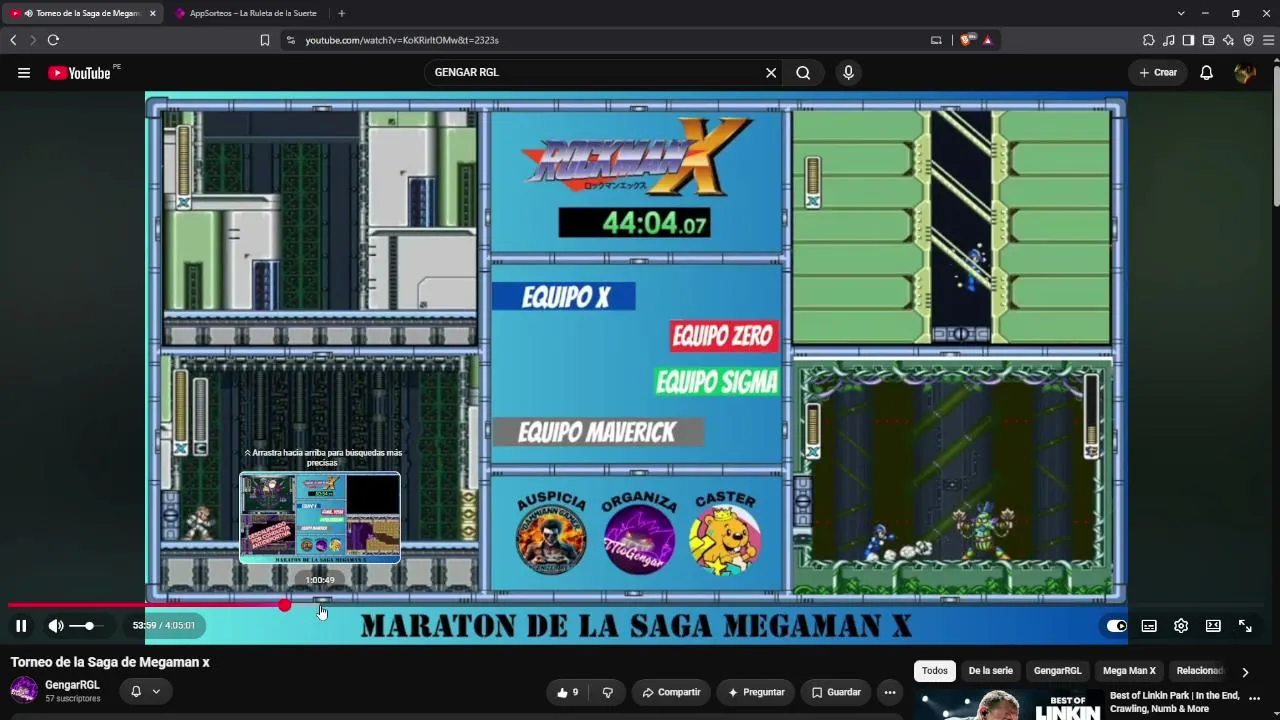Open Brave VPN shield icon
The width and height of the screenshot is (1280, 720).
pyautogui.click(x=1248, y=40)
